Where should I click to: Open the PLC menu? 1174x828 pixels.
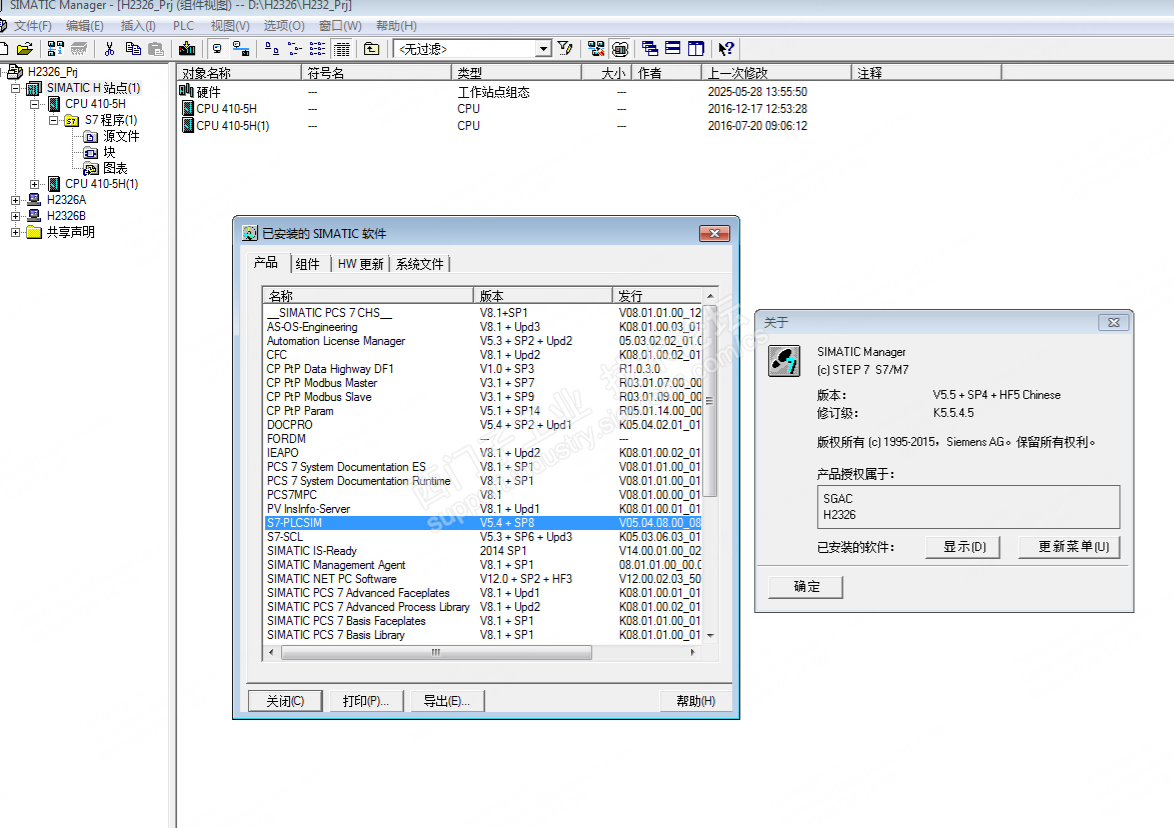coord(184,25)
